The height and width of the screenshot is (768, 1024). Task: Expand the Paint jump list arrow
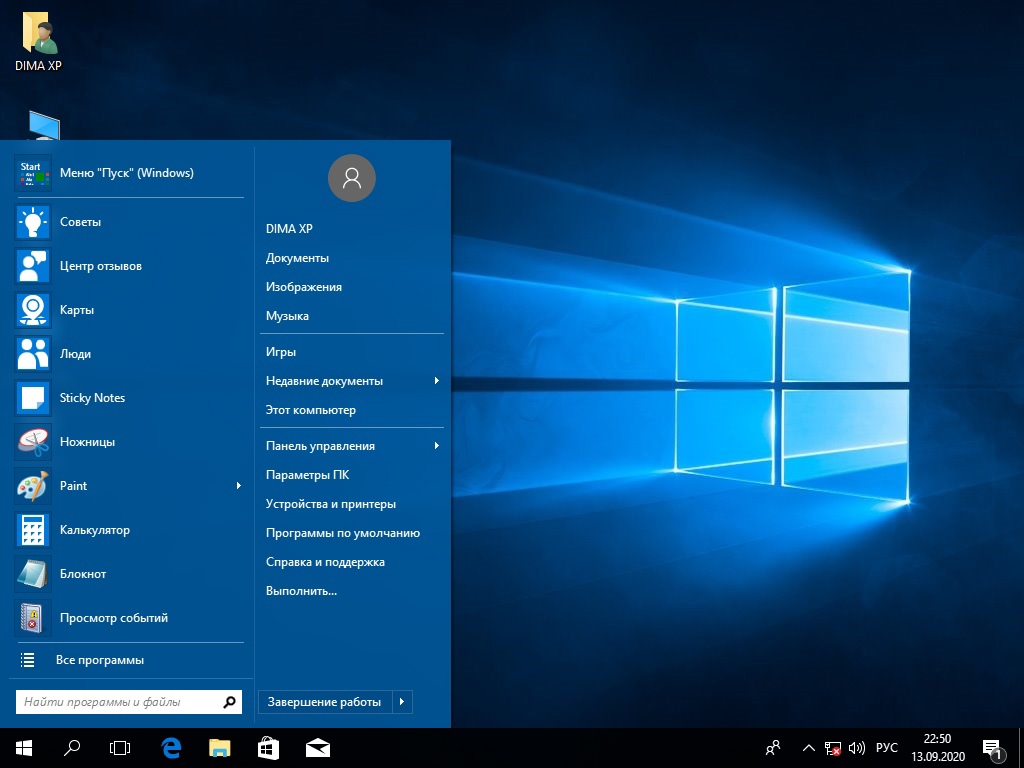click(x=238, y=486)
